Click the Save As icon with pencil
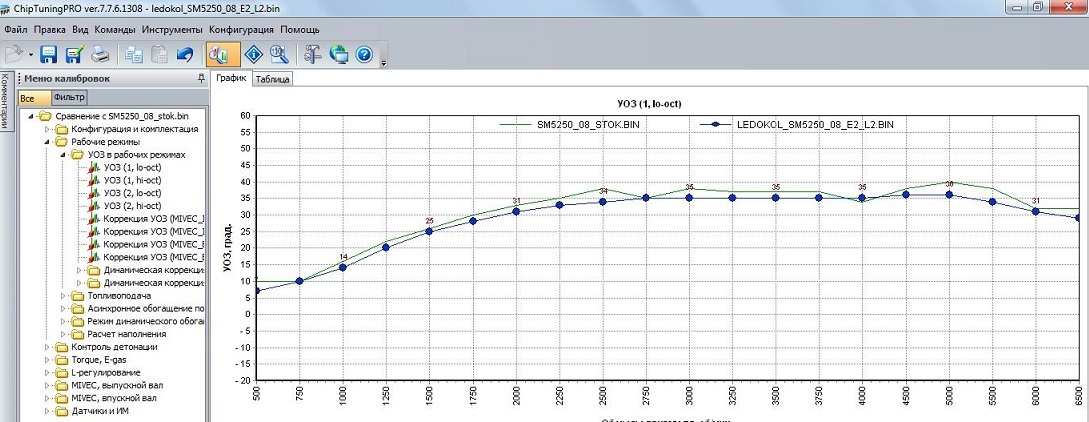1089x422 pixels. [x=74, y=54]
